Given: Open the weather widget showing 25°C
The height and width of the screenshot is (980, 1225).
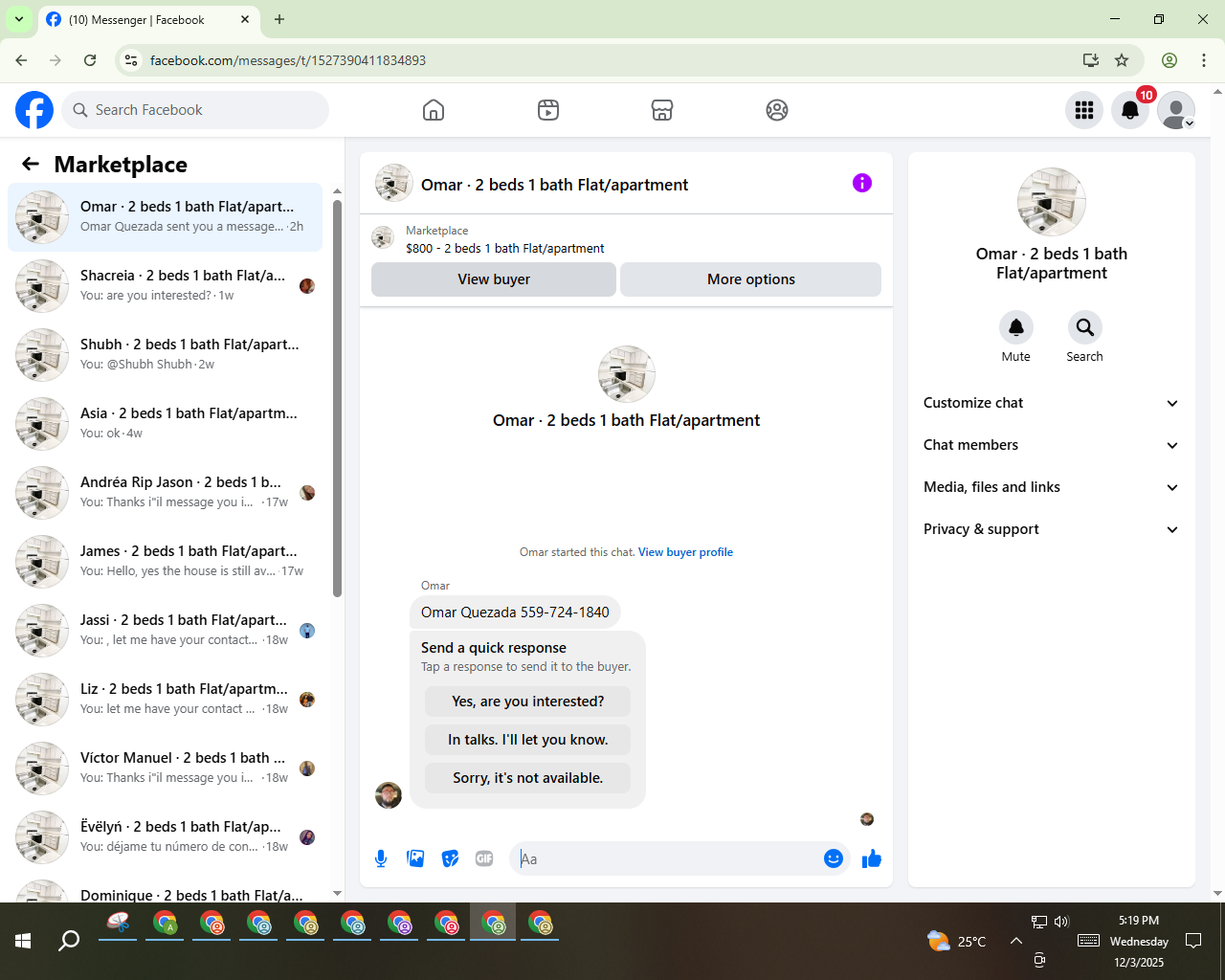Looking at the screenshot, I should tap(956, 941).
